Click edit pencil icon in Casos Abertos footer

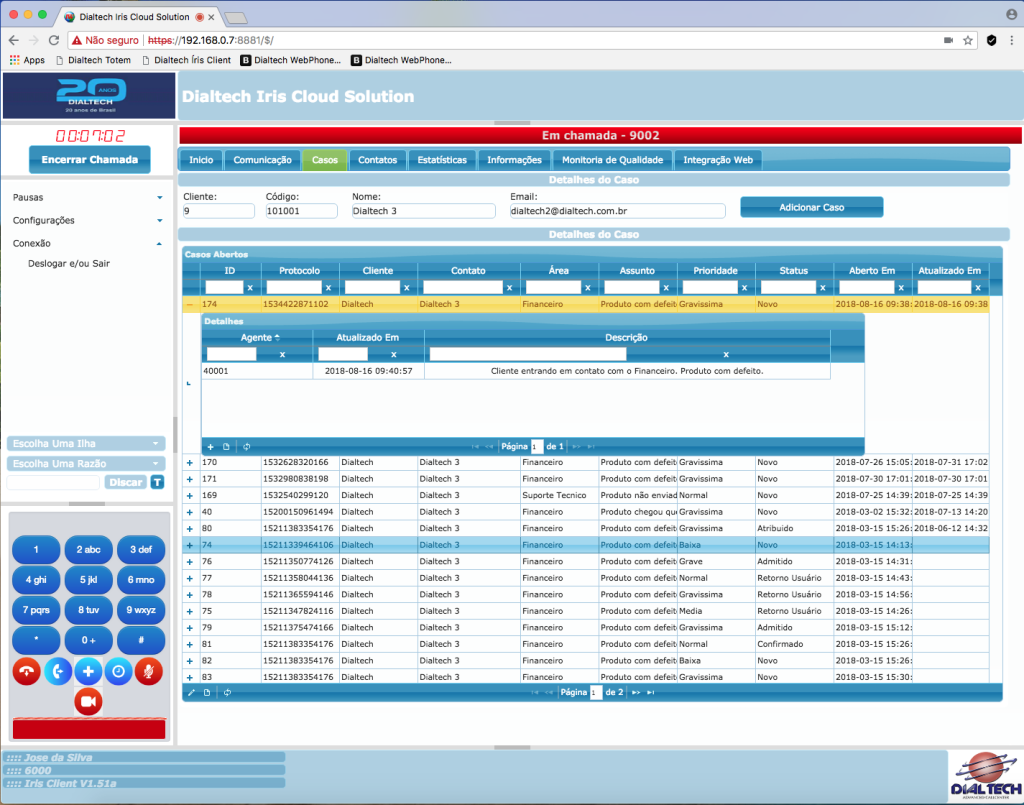(x=191, y=692)
